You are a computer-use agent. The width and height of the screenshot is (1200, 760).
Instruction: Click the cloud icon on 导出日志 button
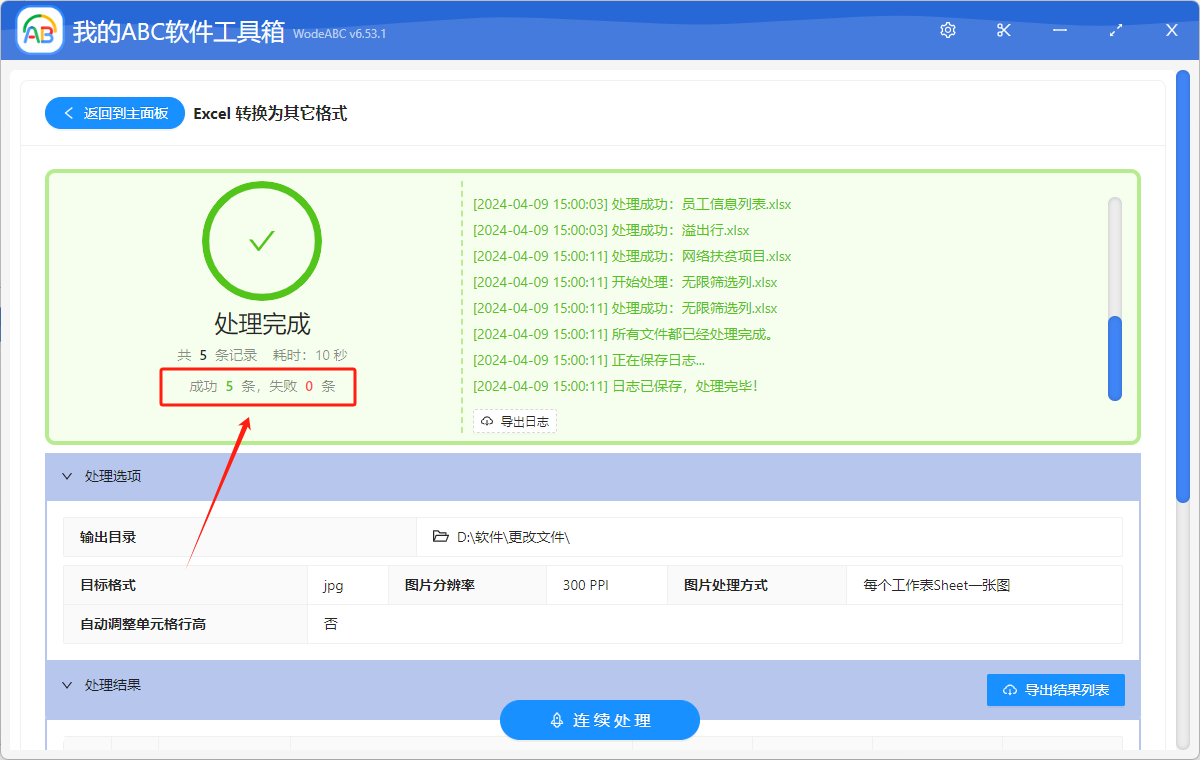click(x=485, y=421)
